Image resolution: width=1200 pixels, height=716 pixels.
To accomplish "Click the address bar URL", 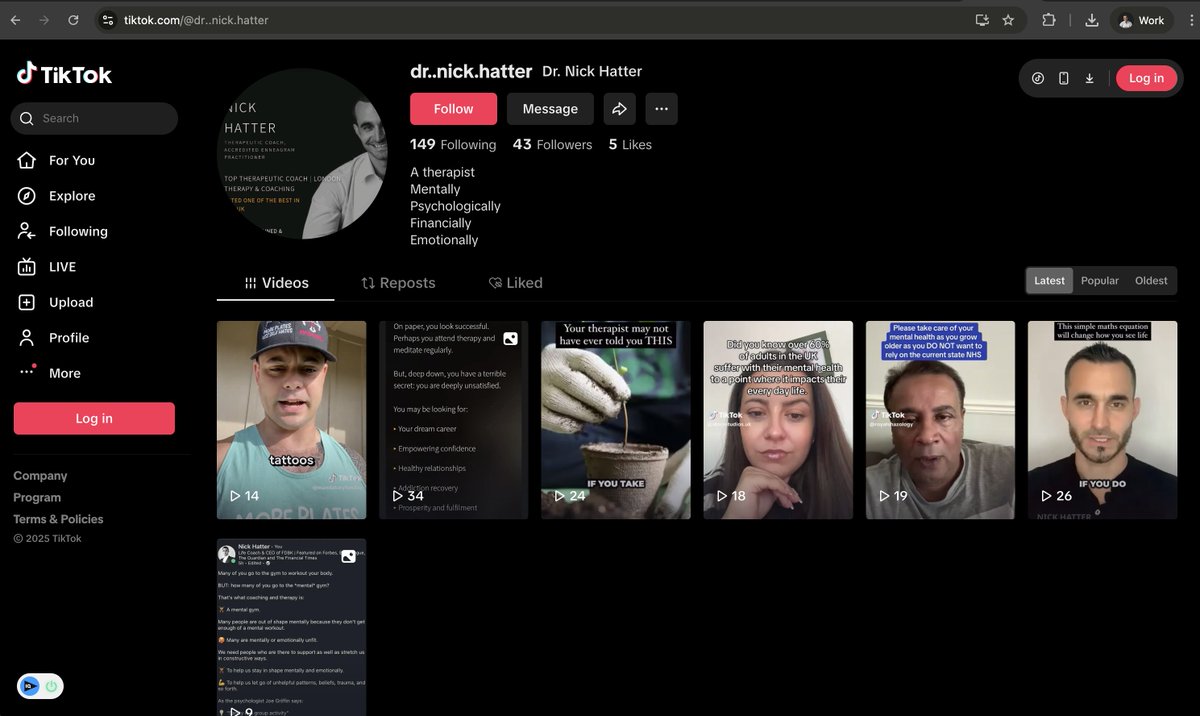I will click(x=196, y=20).
